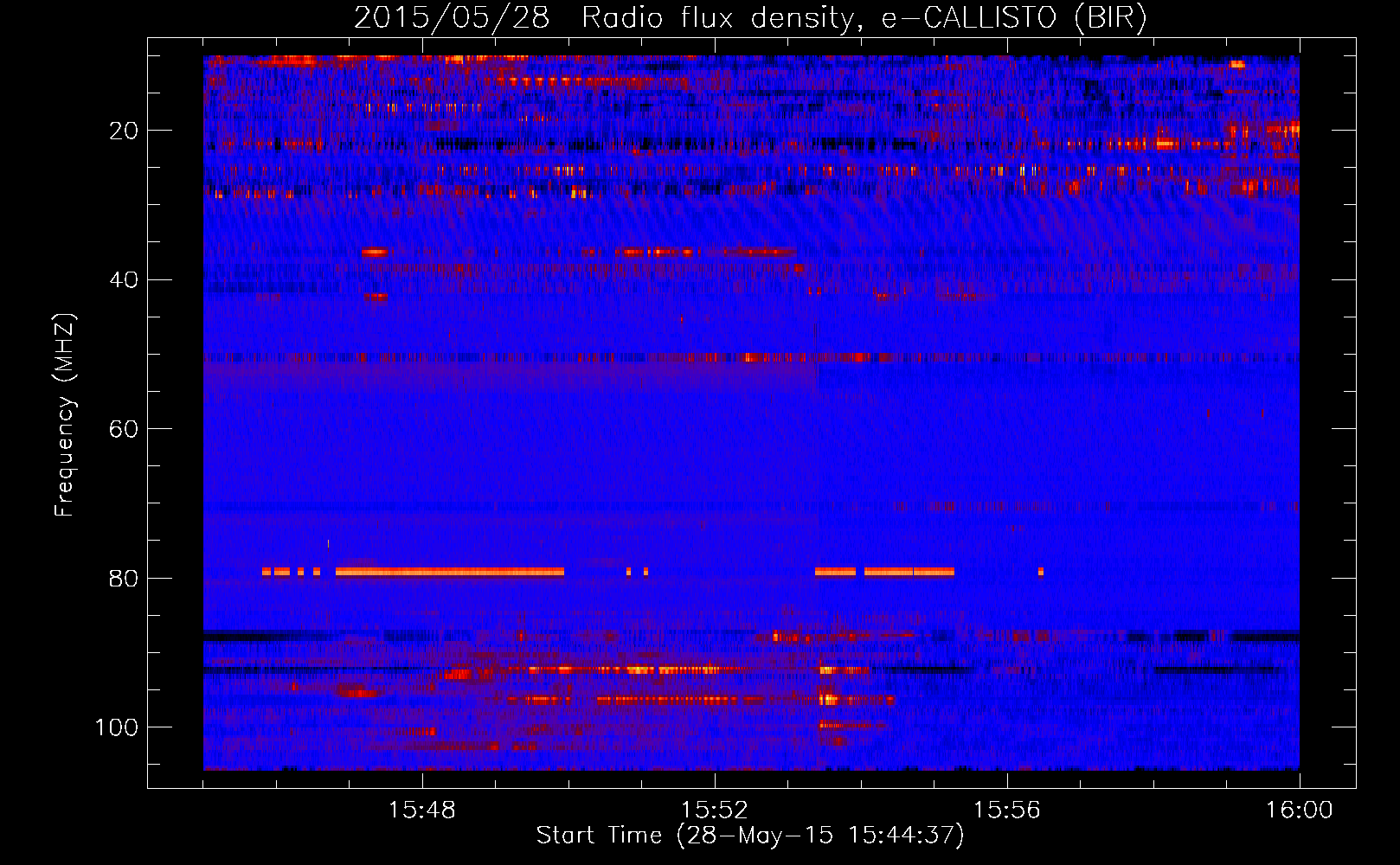Click the "15:52" time tick label
This screenshot has height=865, width=1400.
point(715,811)
